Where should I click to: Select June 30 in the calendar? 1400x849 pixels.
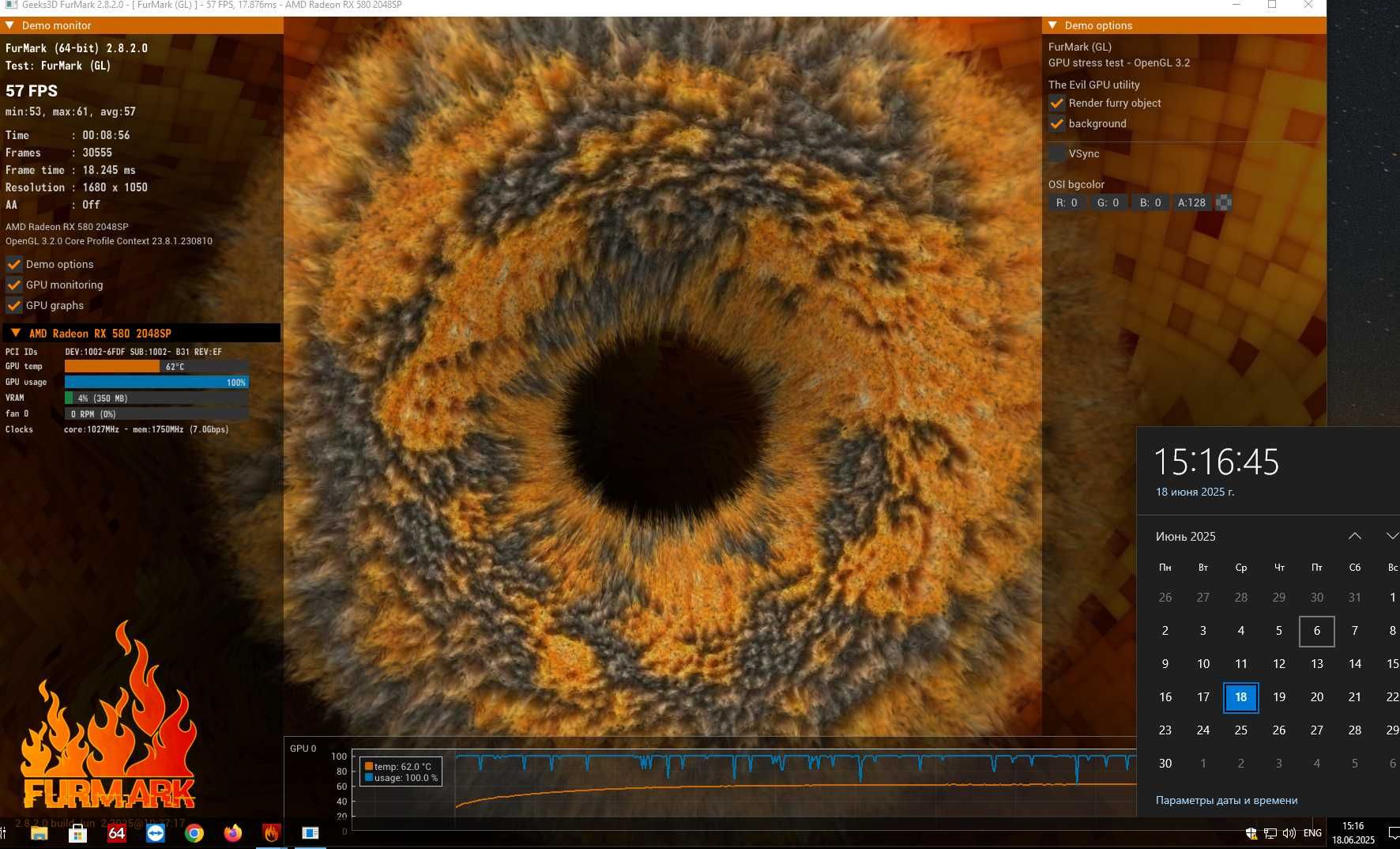click(1165, 764)
